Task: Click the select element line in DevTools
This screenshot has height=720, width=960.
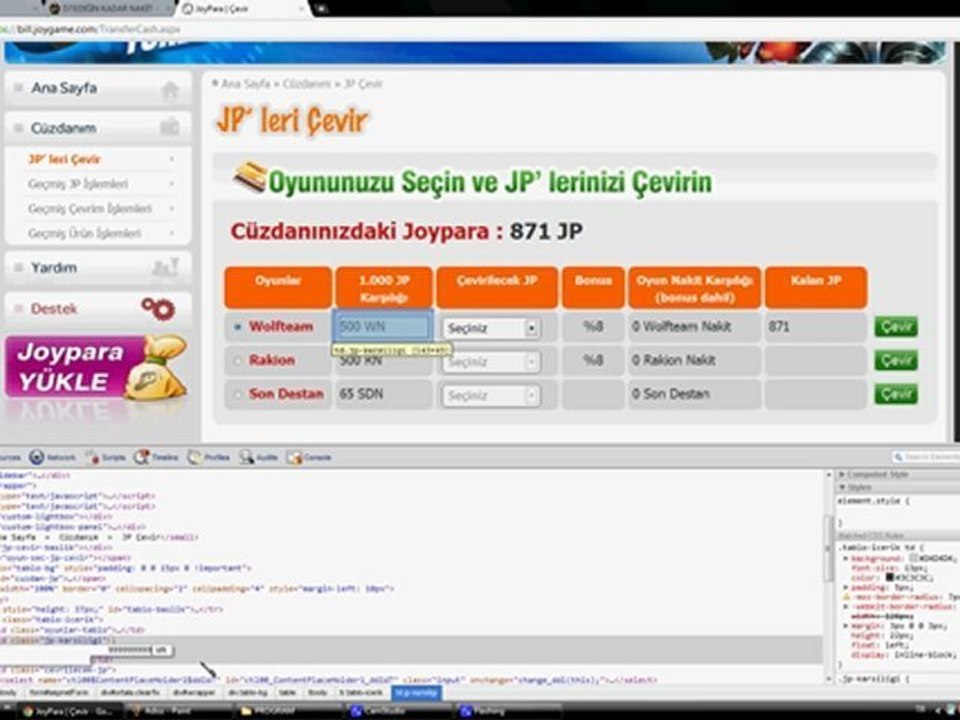Action: pyautogui.click(x=328, y=680)
